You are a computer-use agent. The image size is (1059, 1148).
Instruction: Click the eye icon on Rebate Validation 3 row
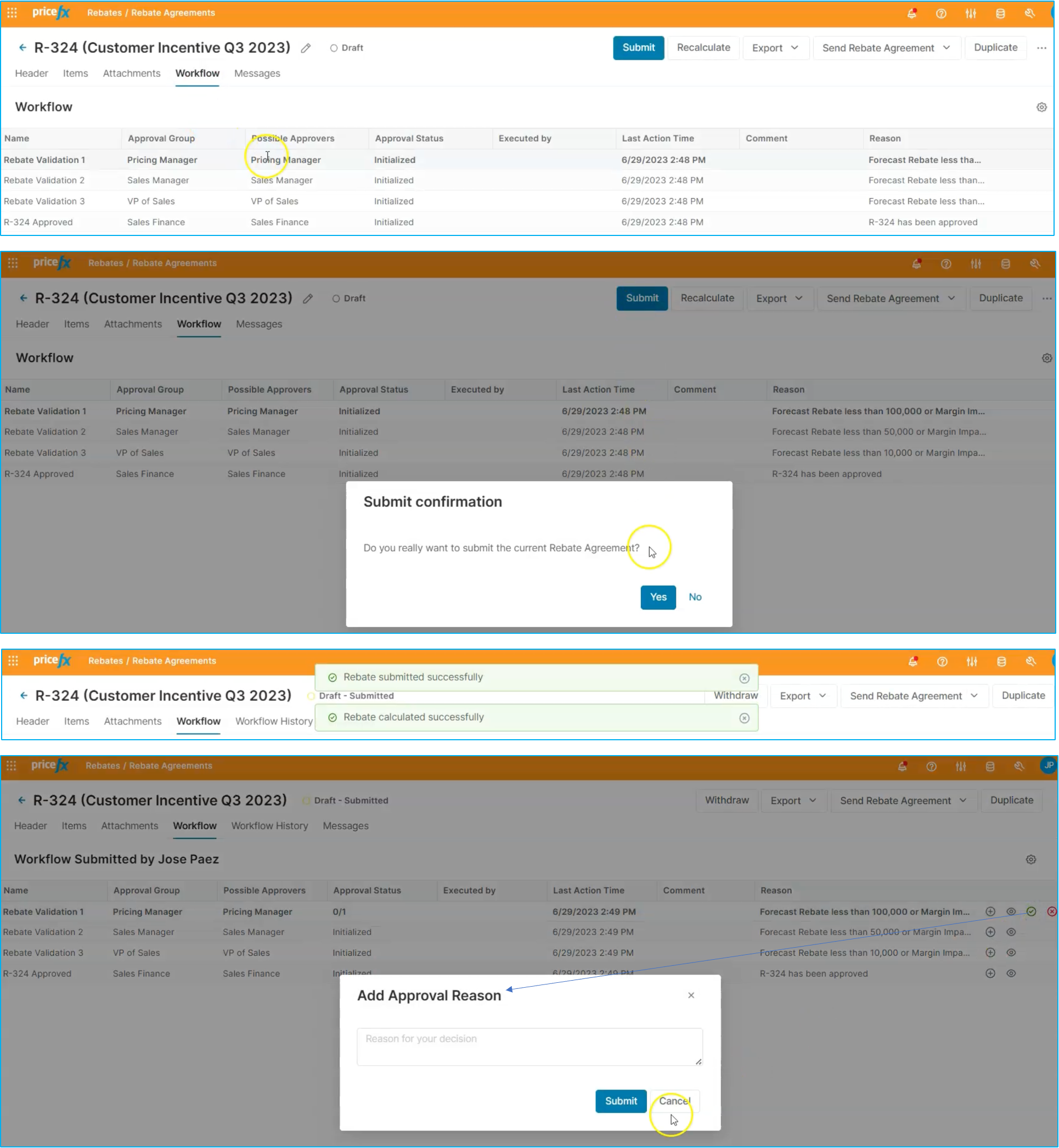[x=1011, y=953]
